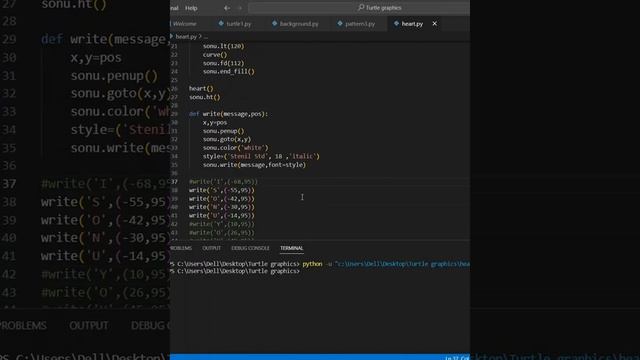This screenshot has height=360, width=640.
Task: Click the write('S',(-55,95)) line in center editor
Action: (x=222, y=190)
